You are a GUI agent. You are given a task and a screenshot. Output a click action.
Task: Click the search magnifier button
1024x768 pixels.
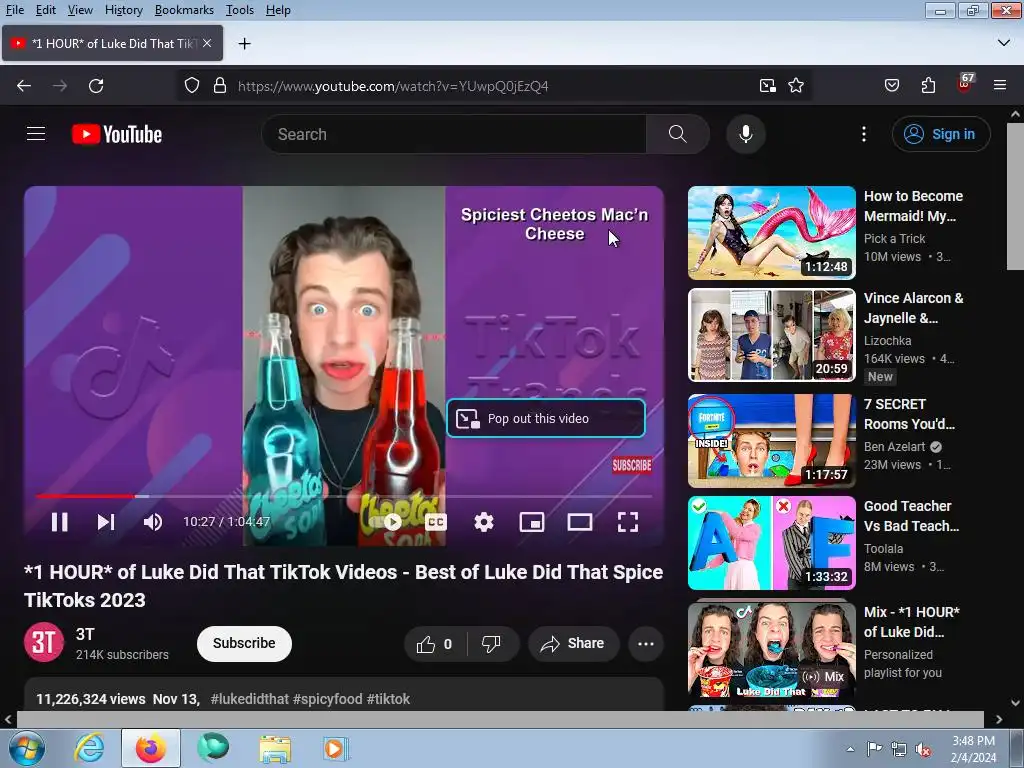tap(677, 134)
